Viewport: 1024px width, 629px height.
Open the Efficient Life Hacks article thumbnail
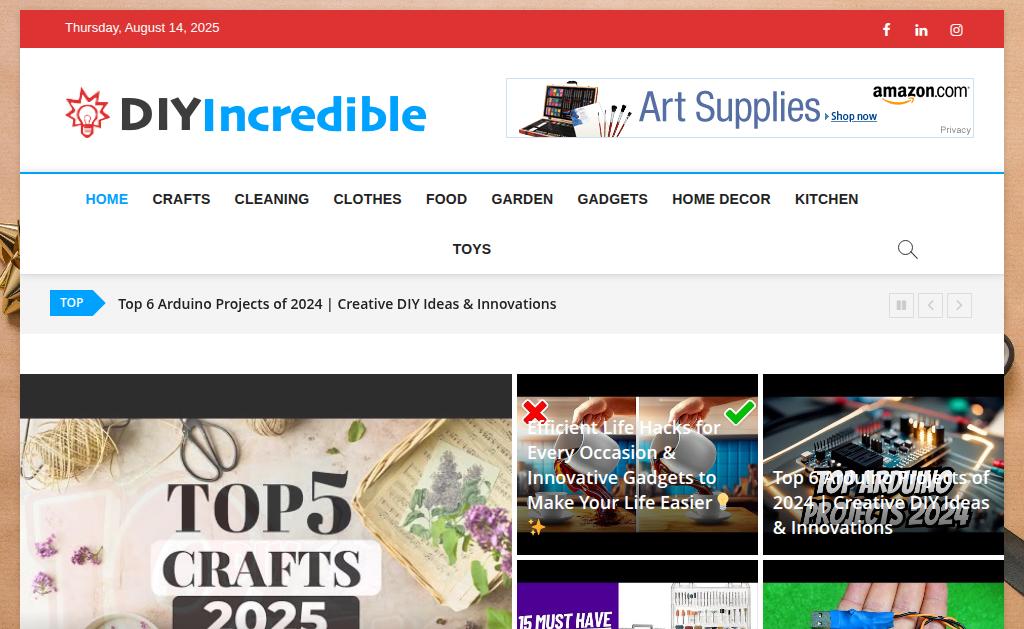pos(637,464)
